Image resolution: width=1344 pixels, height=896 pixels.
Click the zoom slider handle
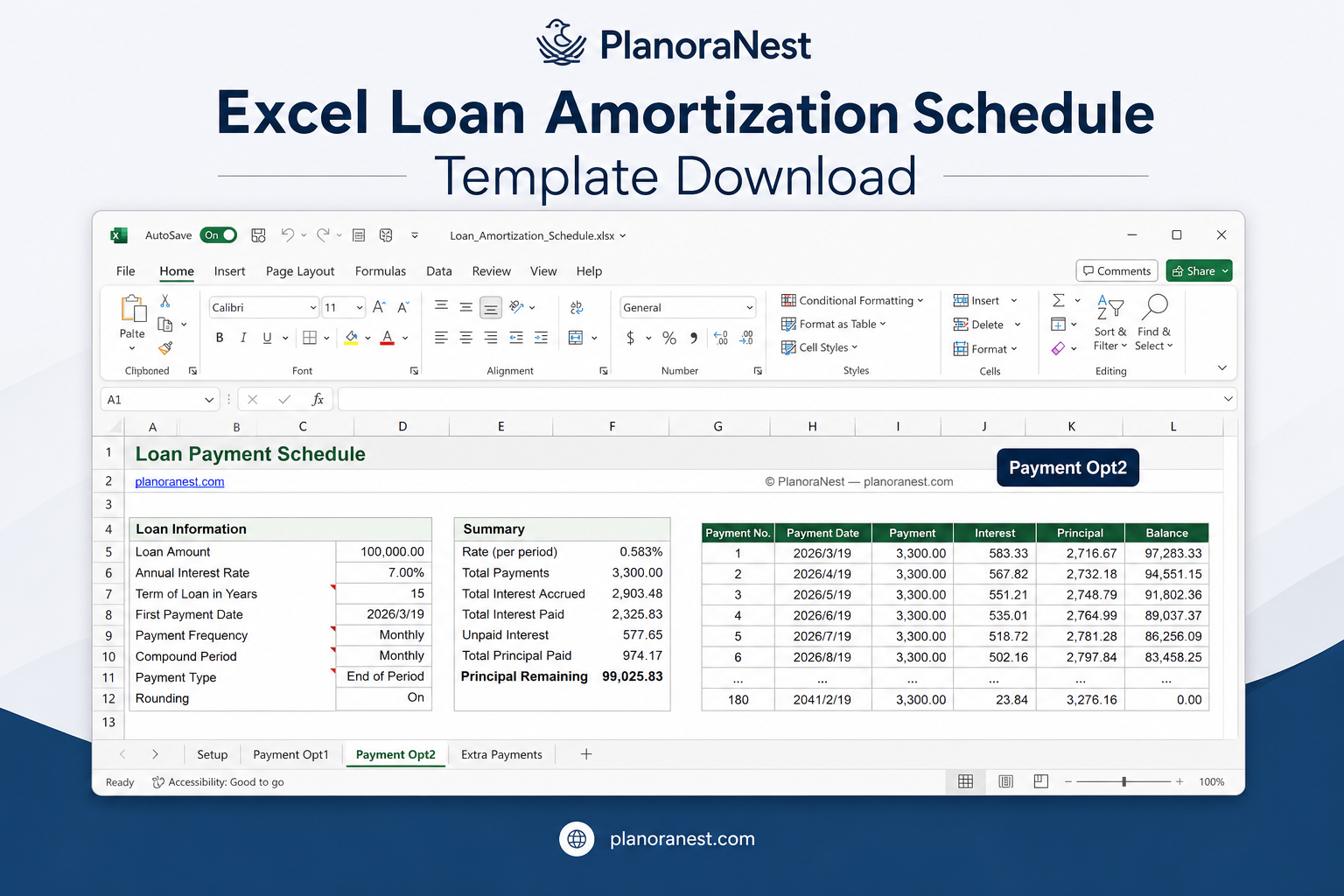coord(1124,781)
